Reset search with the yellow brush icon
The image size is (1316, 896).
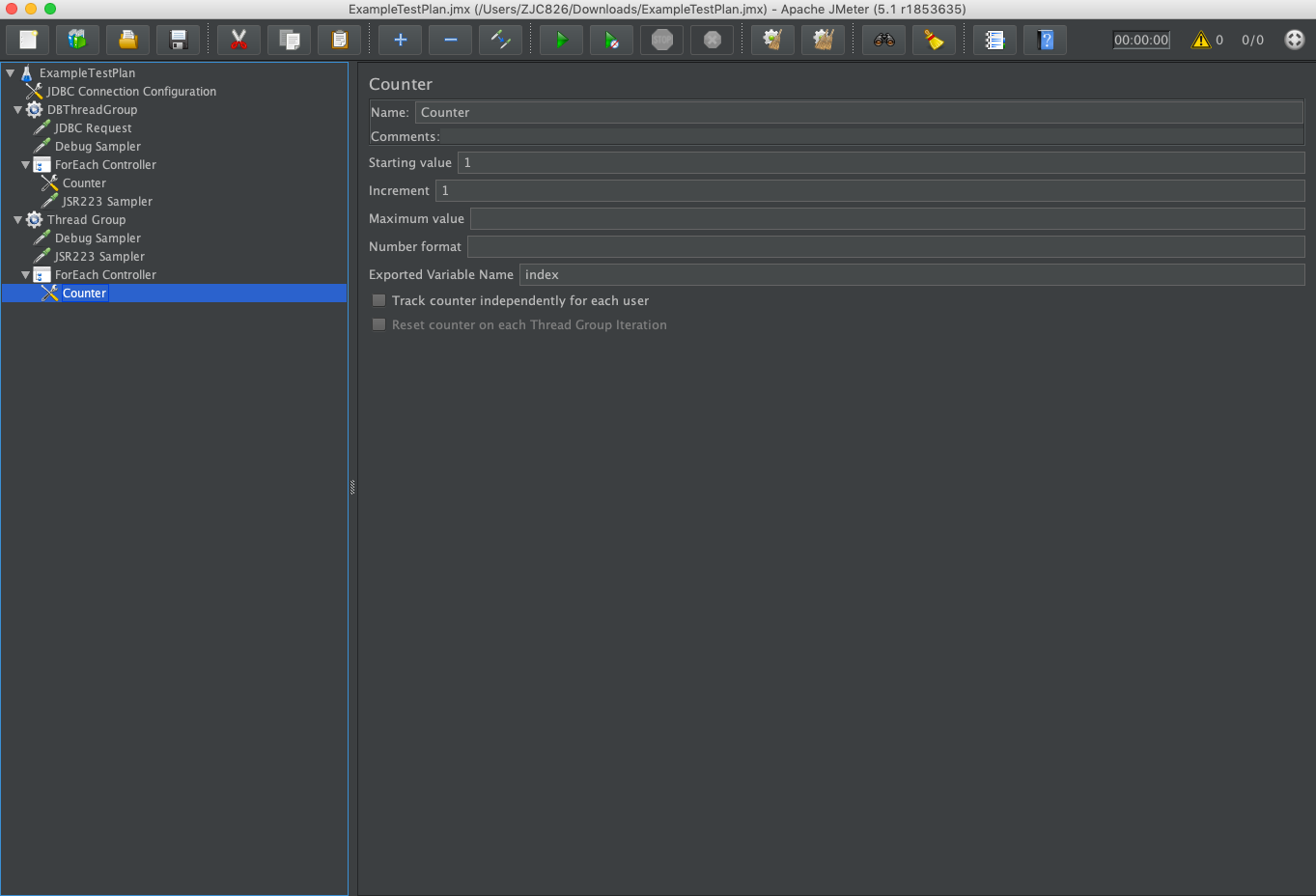(x=934, y=40)
